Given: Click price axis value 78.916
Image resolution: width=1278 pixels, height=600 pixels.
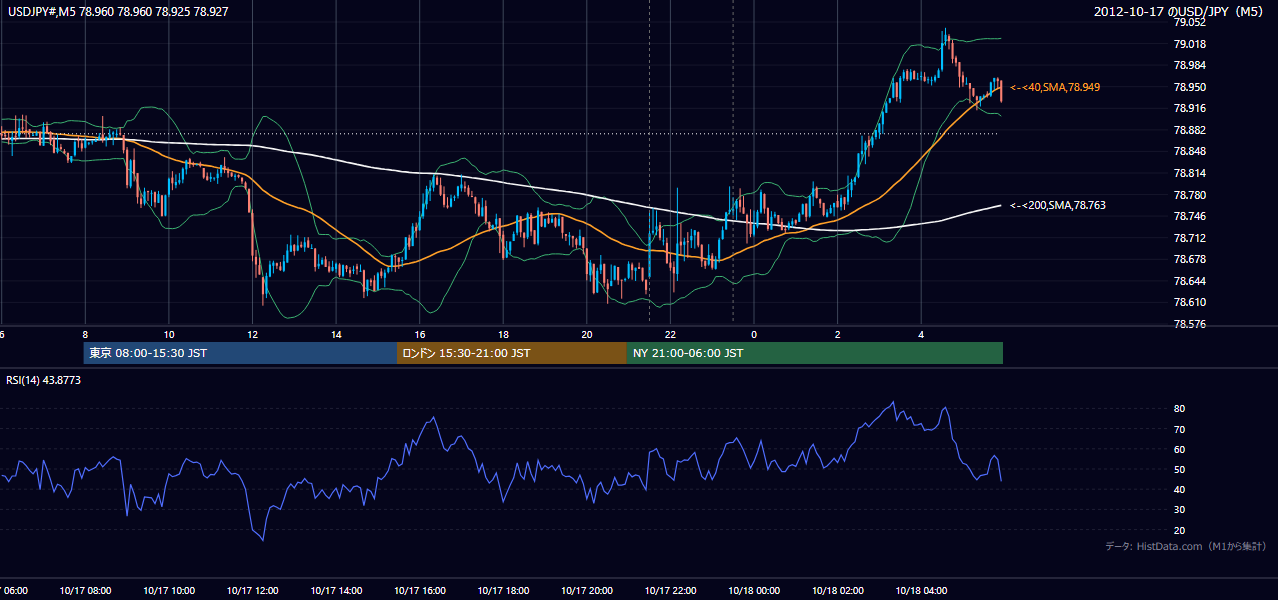Looking at the screenshot, I should pyautogui.click(x=1189, y=109).
